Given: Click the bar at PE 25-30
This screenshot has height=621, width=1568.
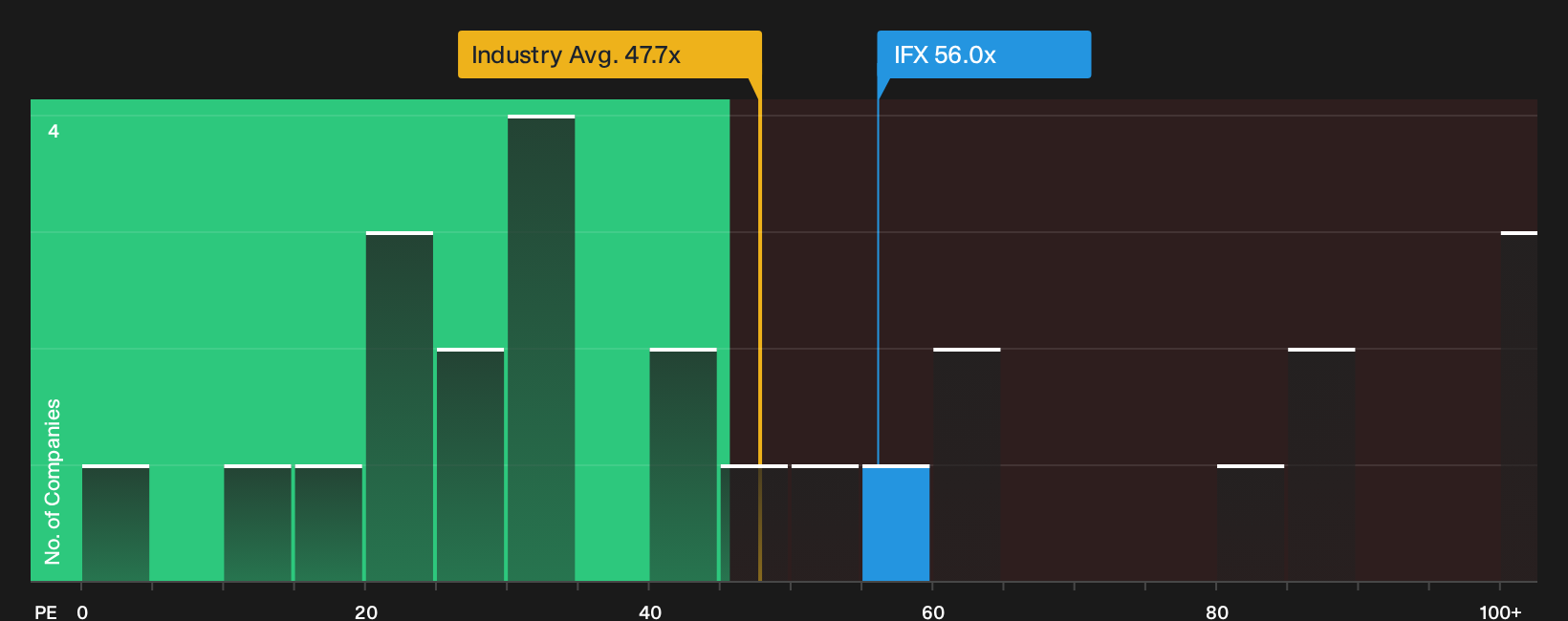Looking at the screenshot, I should (x=470, y=465).
